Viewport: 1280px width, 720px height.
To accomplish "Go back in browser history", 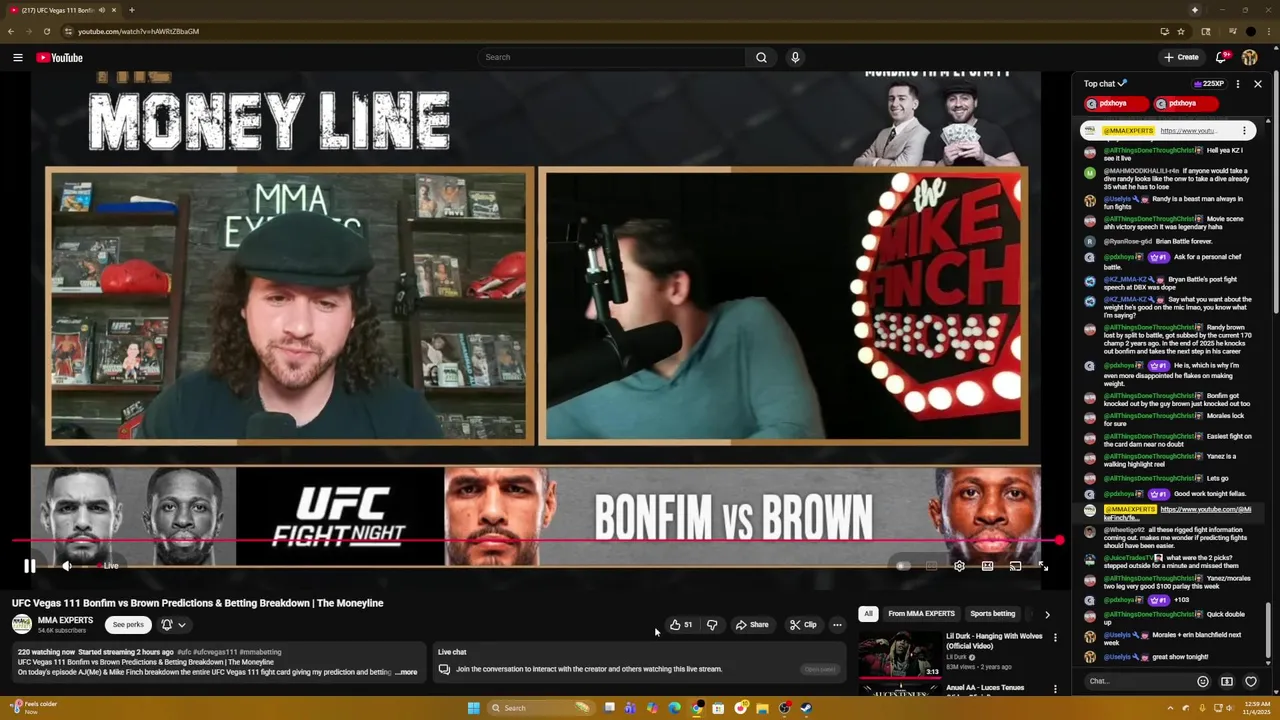I will coord(11,31).
